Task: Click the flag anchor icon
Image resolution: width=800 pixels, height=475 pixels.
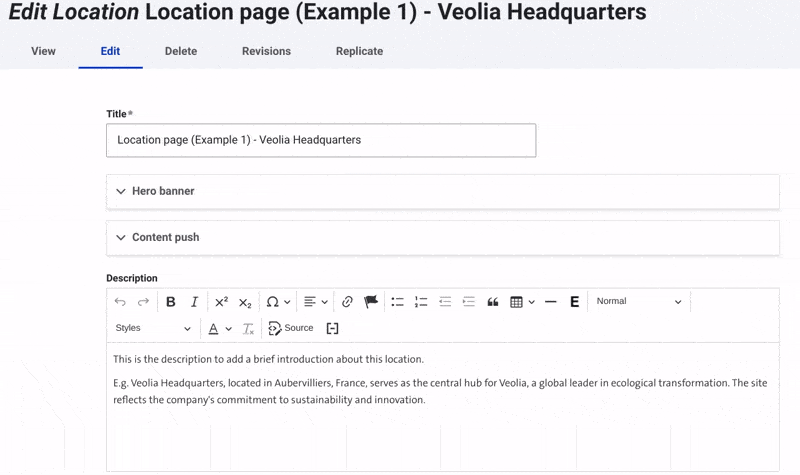Action: 371,302
